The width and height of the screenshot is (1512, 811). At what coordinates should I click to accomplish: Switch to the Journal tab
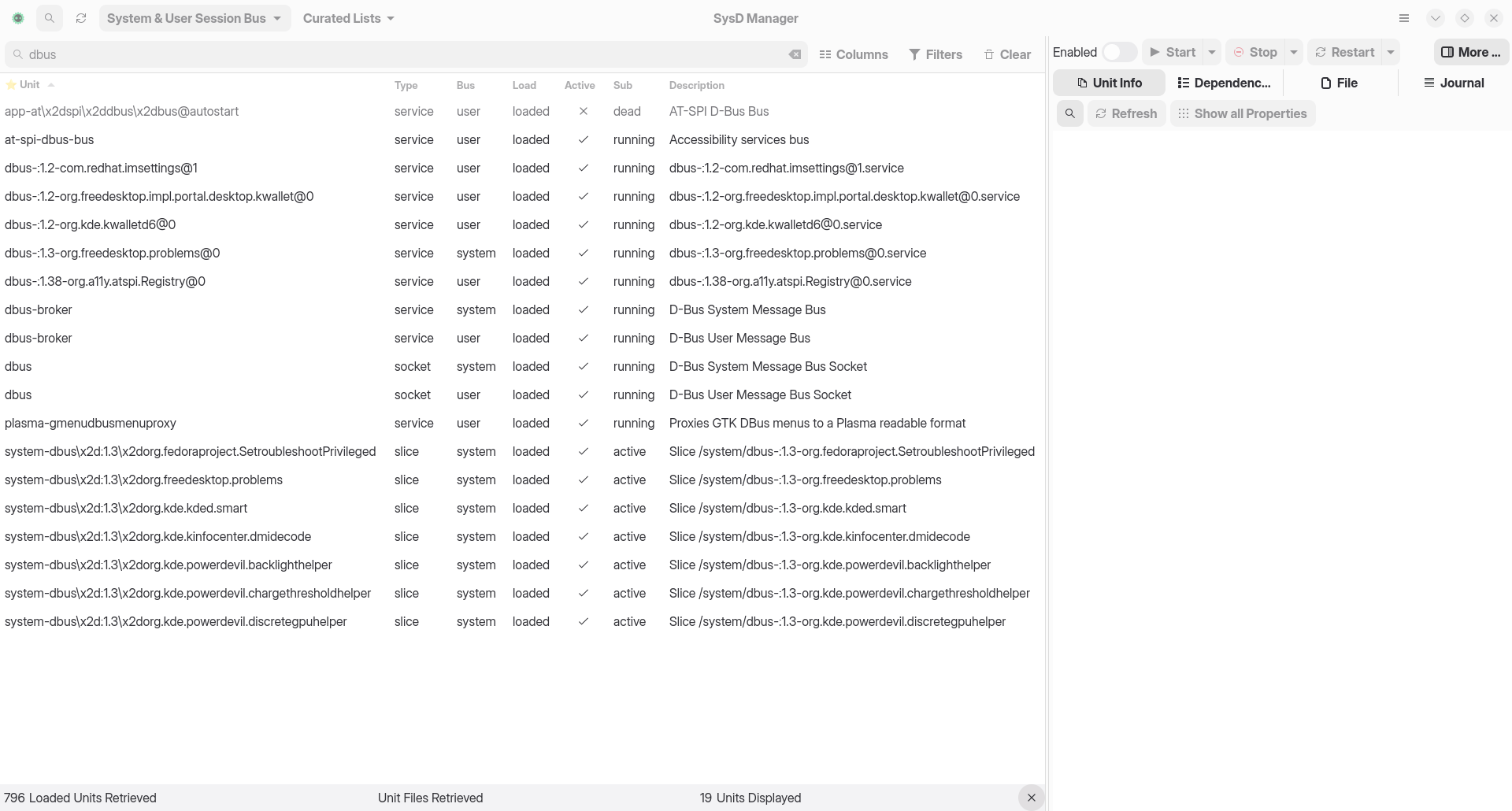pos(1454,83)
